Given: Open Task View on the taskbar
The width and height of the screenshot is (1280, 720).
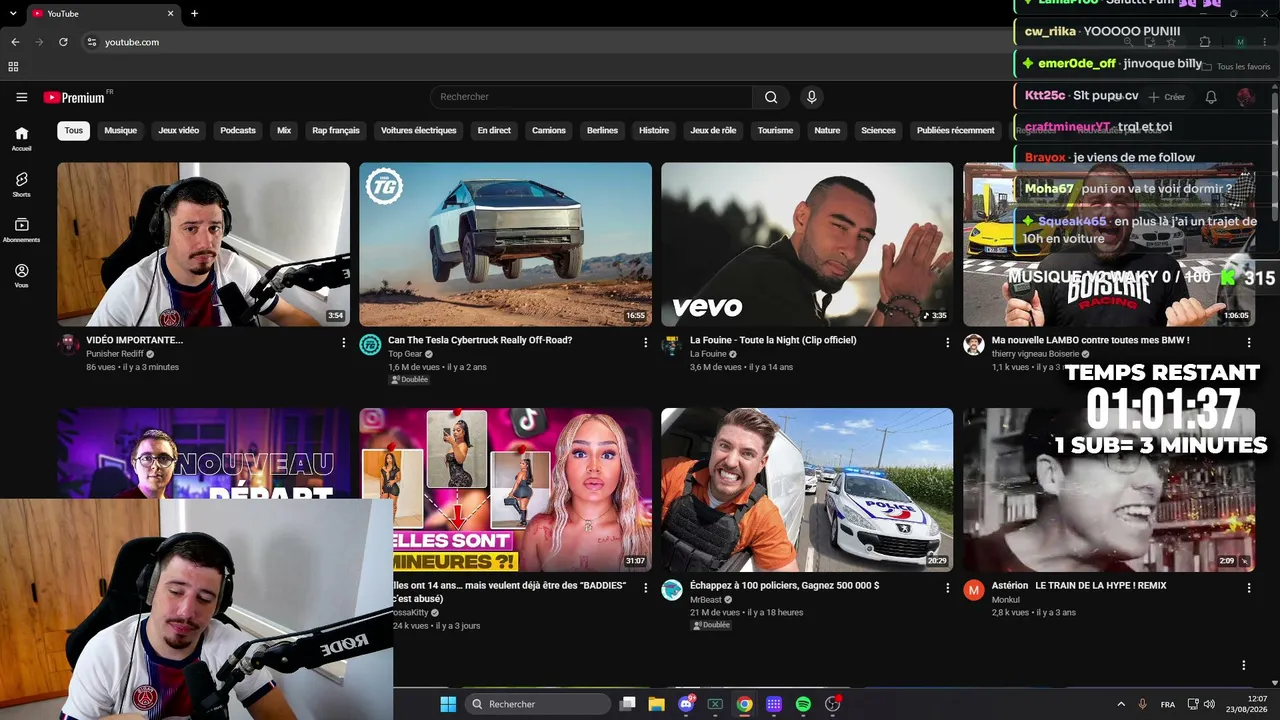Looking at the screenshot, I should pyautogui.click(x=627, y=704).
